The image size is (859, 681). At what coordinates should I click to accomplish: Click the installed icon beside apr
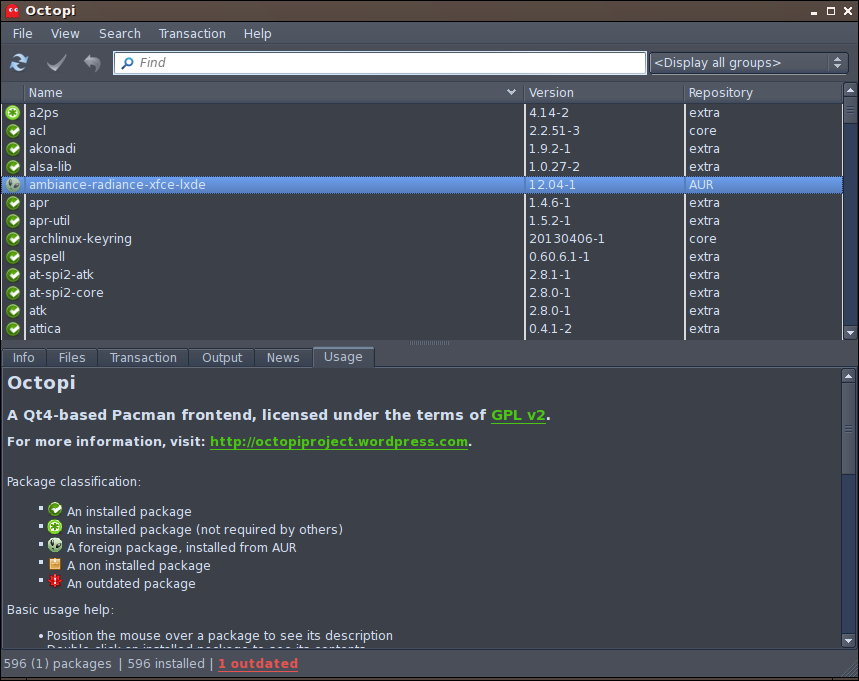pyautogui.click(x=13, y=203)
